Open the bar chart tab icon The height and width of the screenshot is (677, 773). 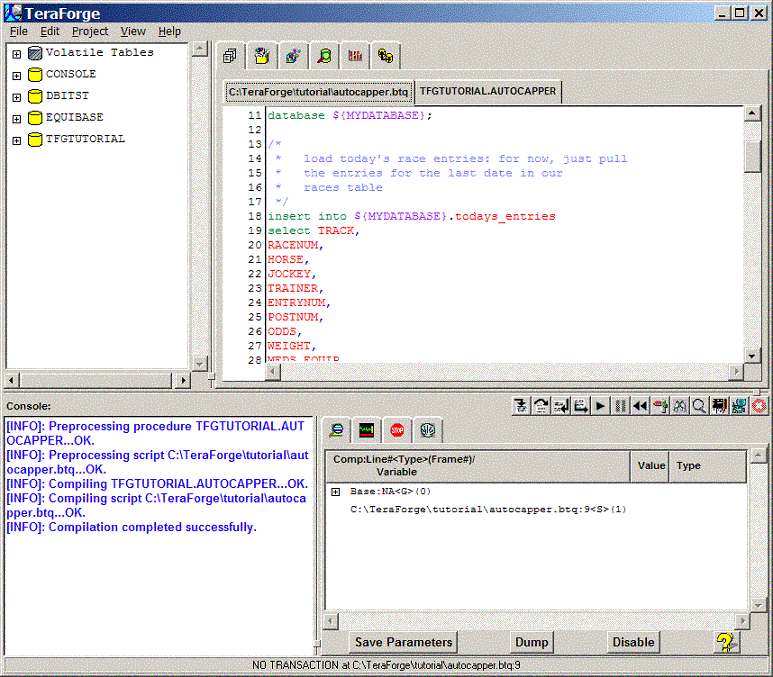click(355, 56)
